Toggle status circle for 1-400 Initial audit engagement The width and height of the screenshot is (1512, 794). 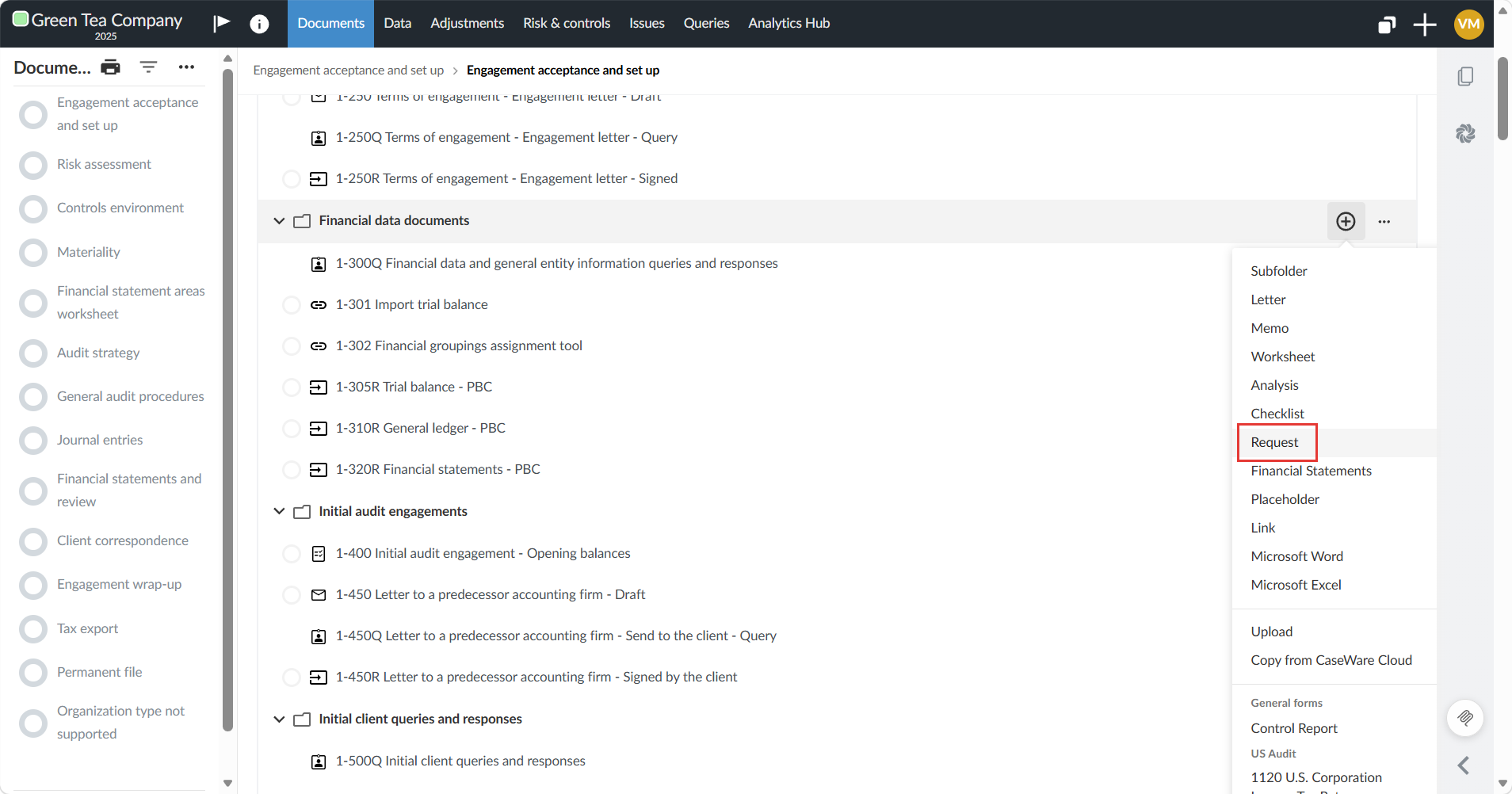click(x=292, y=554)
